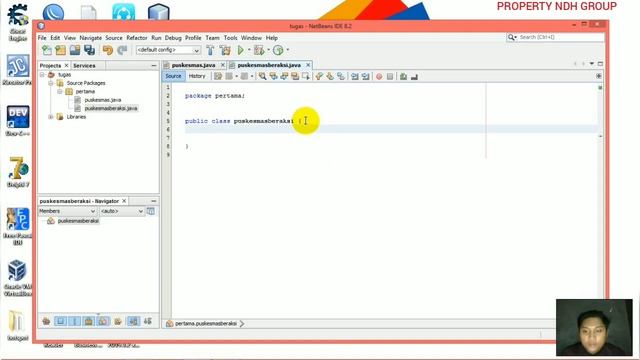
Task: Switch to the puskesmas.java editor tab
Action: pyautogui.click(x=193, y=65)
